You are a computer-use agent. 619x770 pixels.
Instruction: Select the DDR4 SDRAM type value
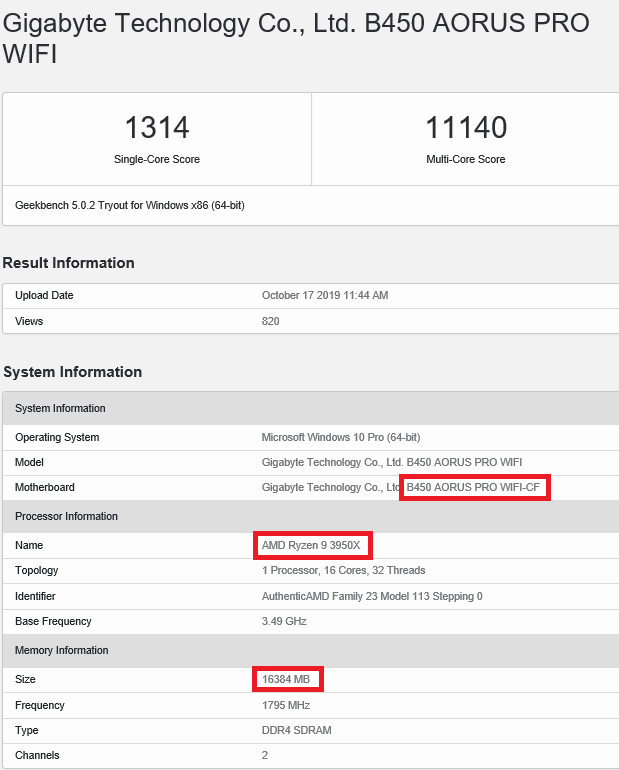[296, 730]
